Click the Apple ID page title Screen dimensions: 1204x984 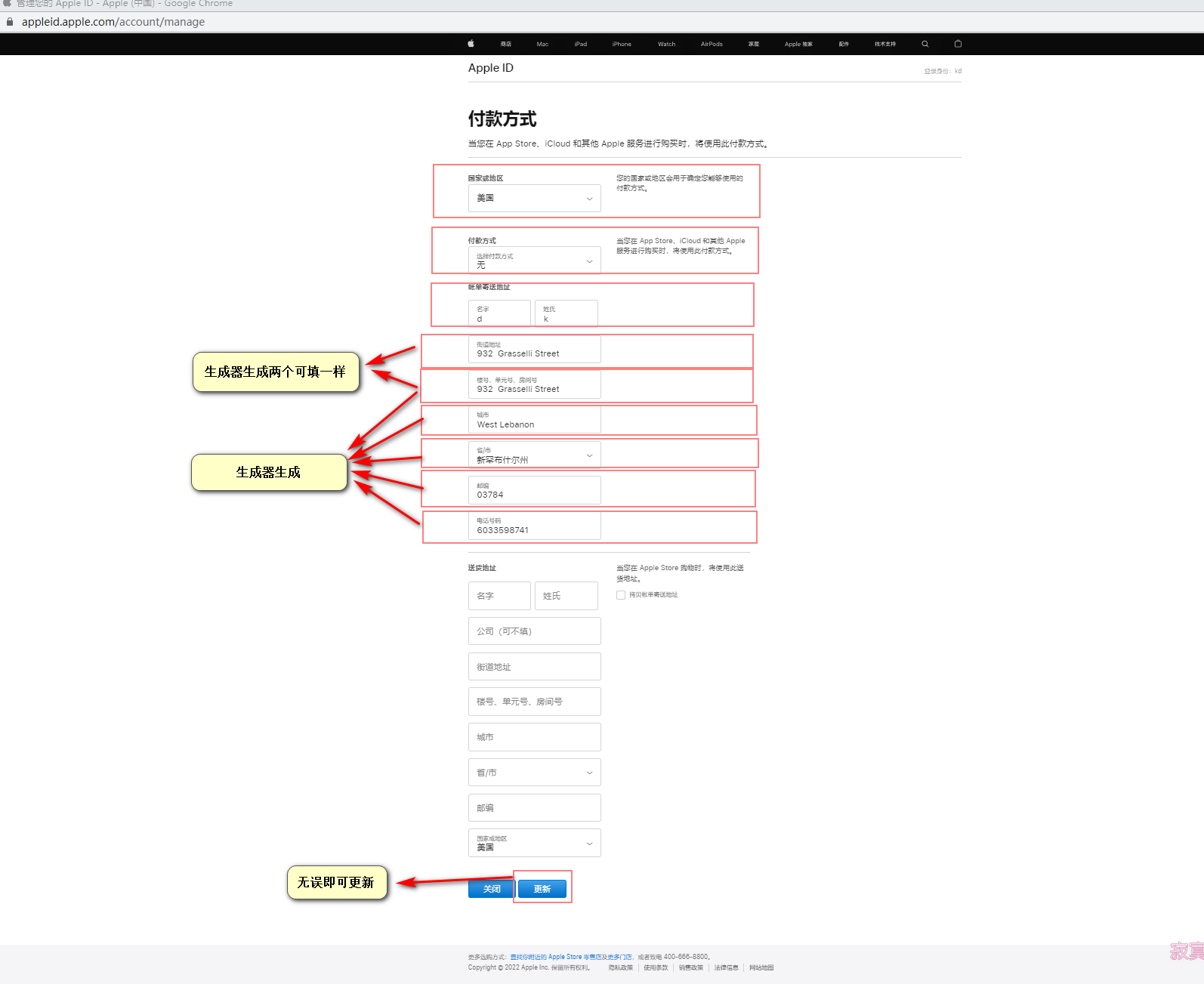coord(491,68)
